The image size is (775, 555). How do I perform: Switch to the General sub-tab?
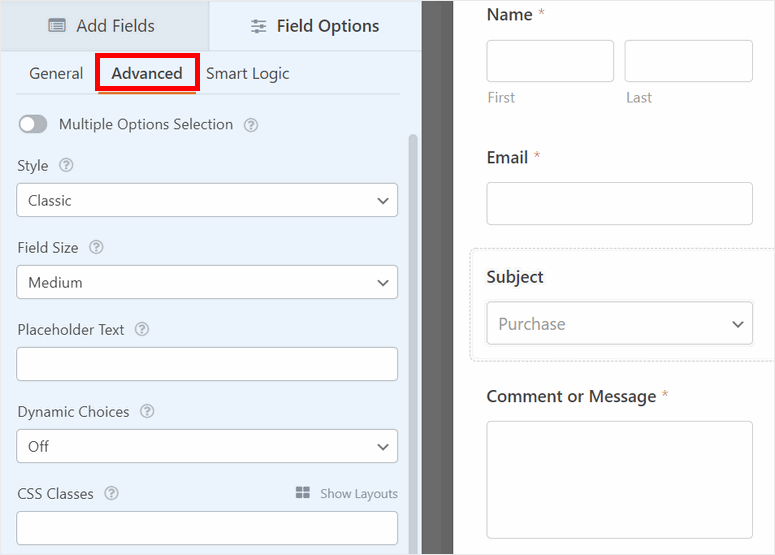pos(56,74)
